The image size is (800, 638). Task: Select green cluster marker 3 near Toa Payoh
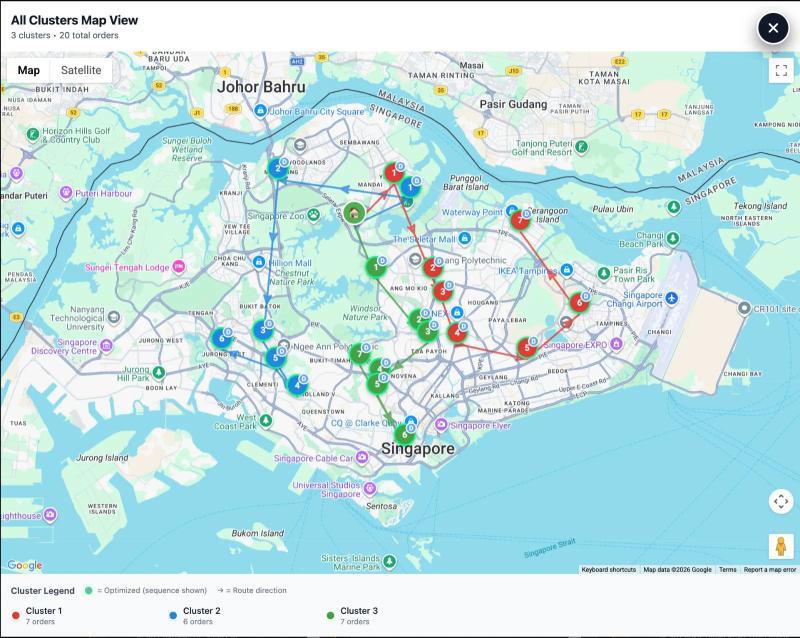(x=428, y=331)
